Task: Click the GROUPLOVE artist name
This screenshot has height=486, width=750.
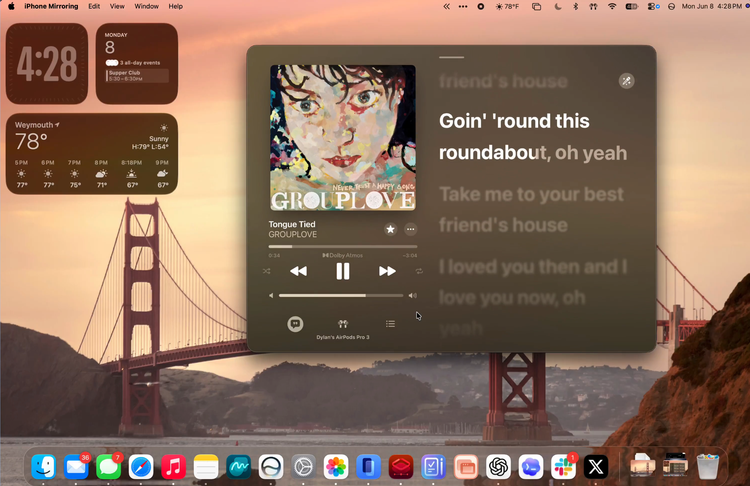Action: coord(292,234)
